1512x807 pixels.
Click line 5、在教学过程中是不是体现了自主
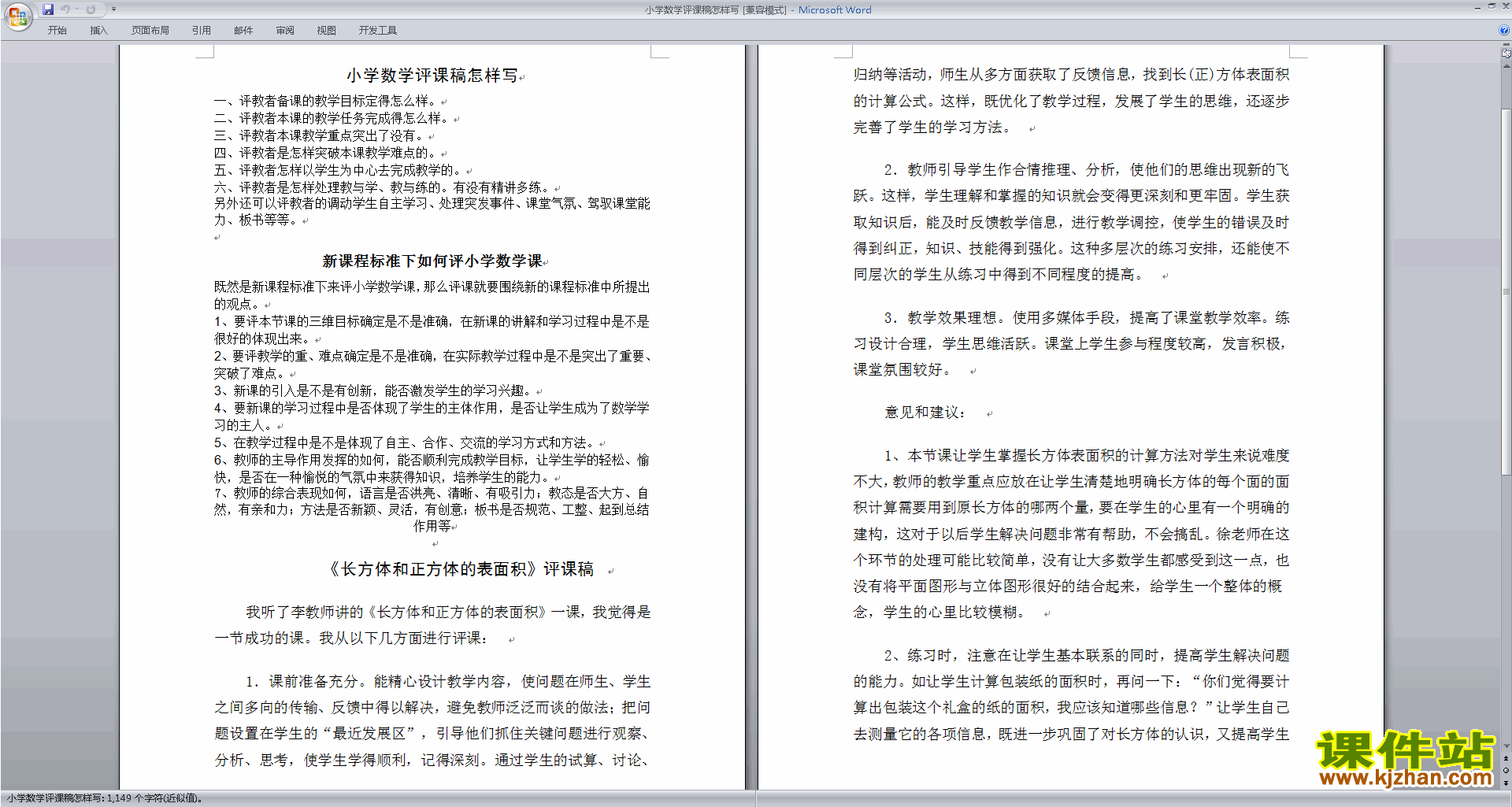[x=406, y=442]
